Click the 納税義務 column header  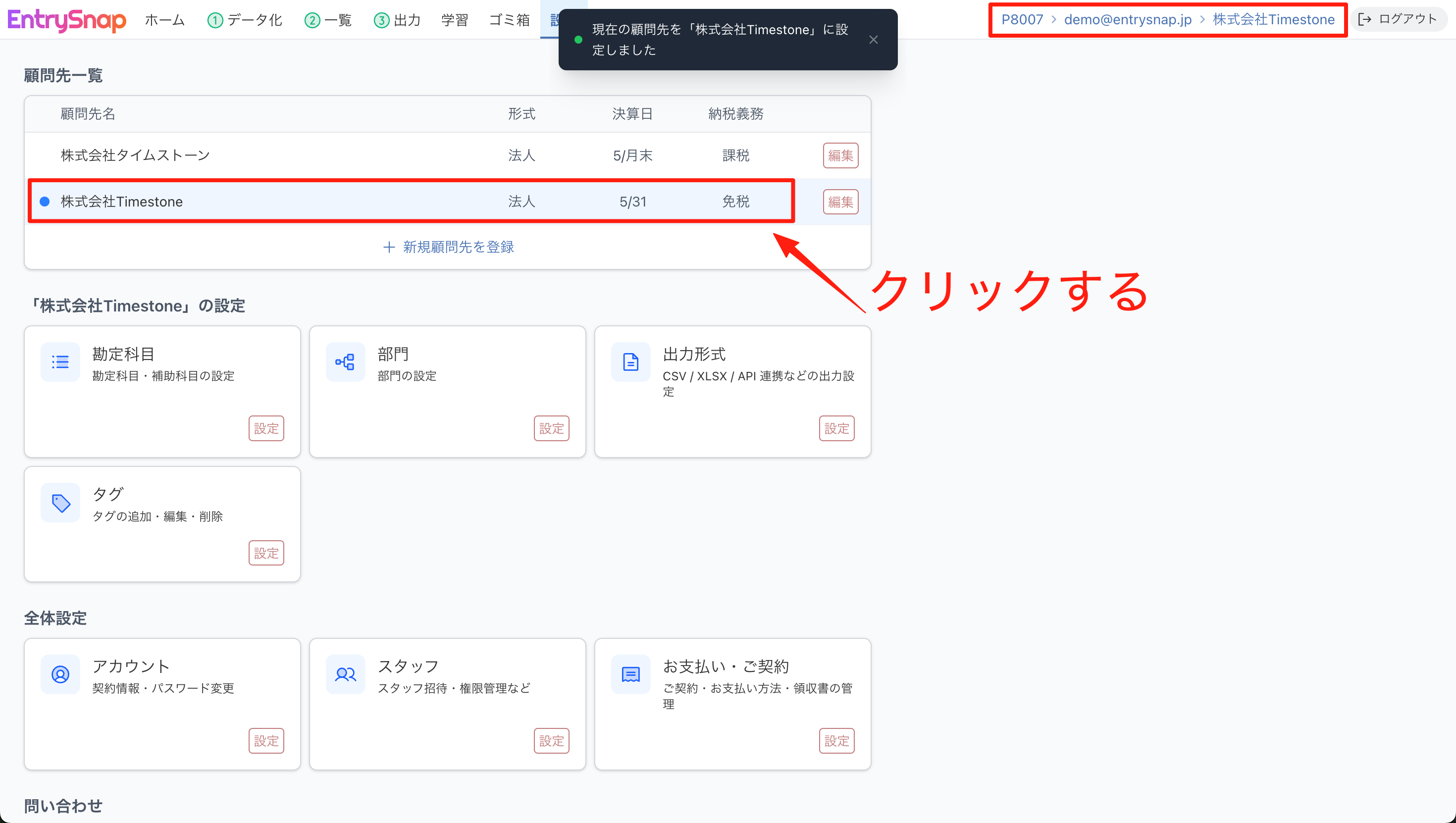tap(735, 113)
